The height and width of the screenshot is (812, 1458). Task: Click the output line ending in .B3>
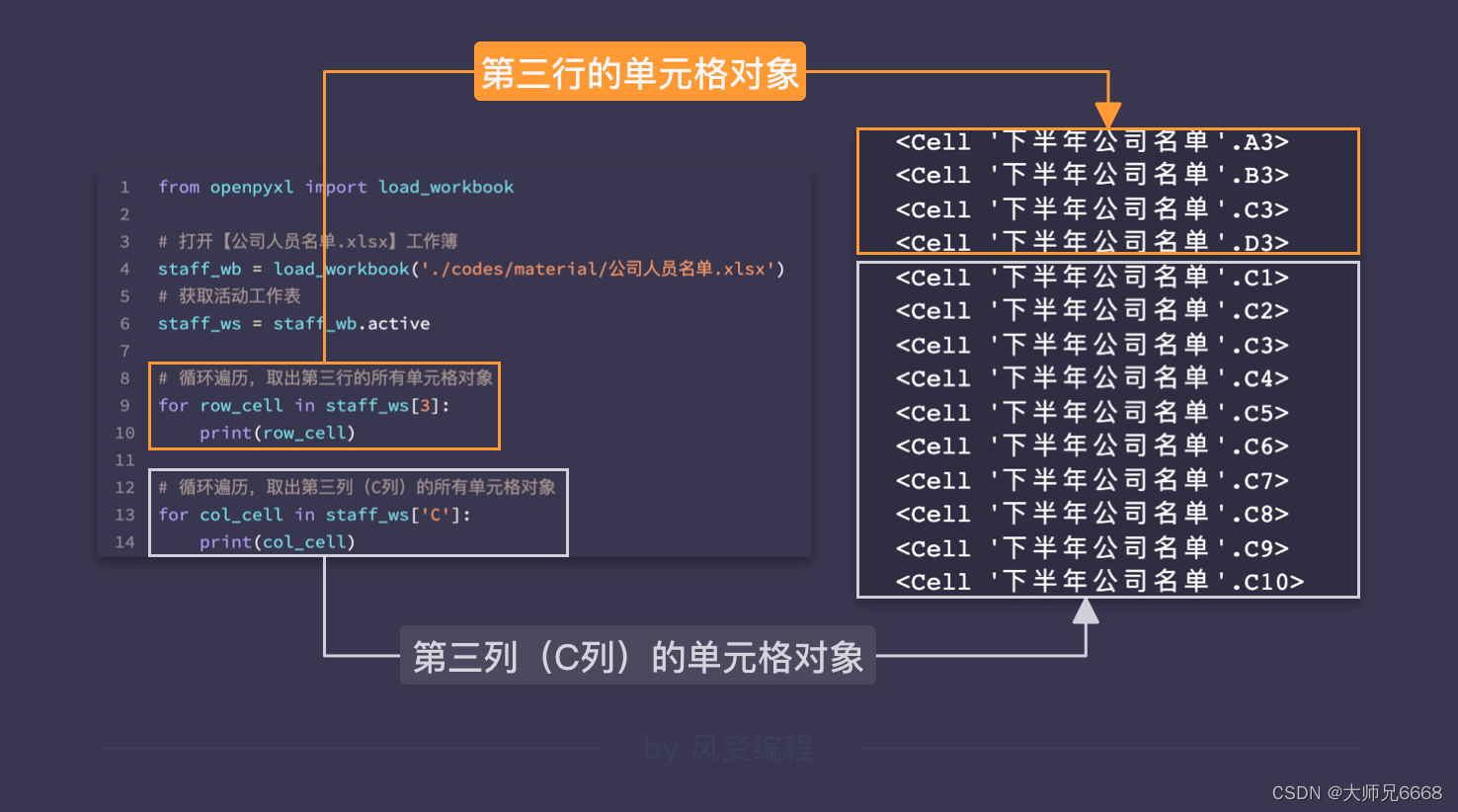click(1092, 175)
